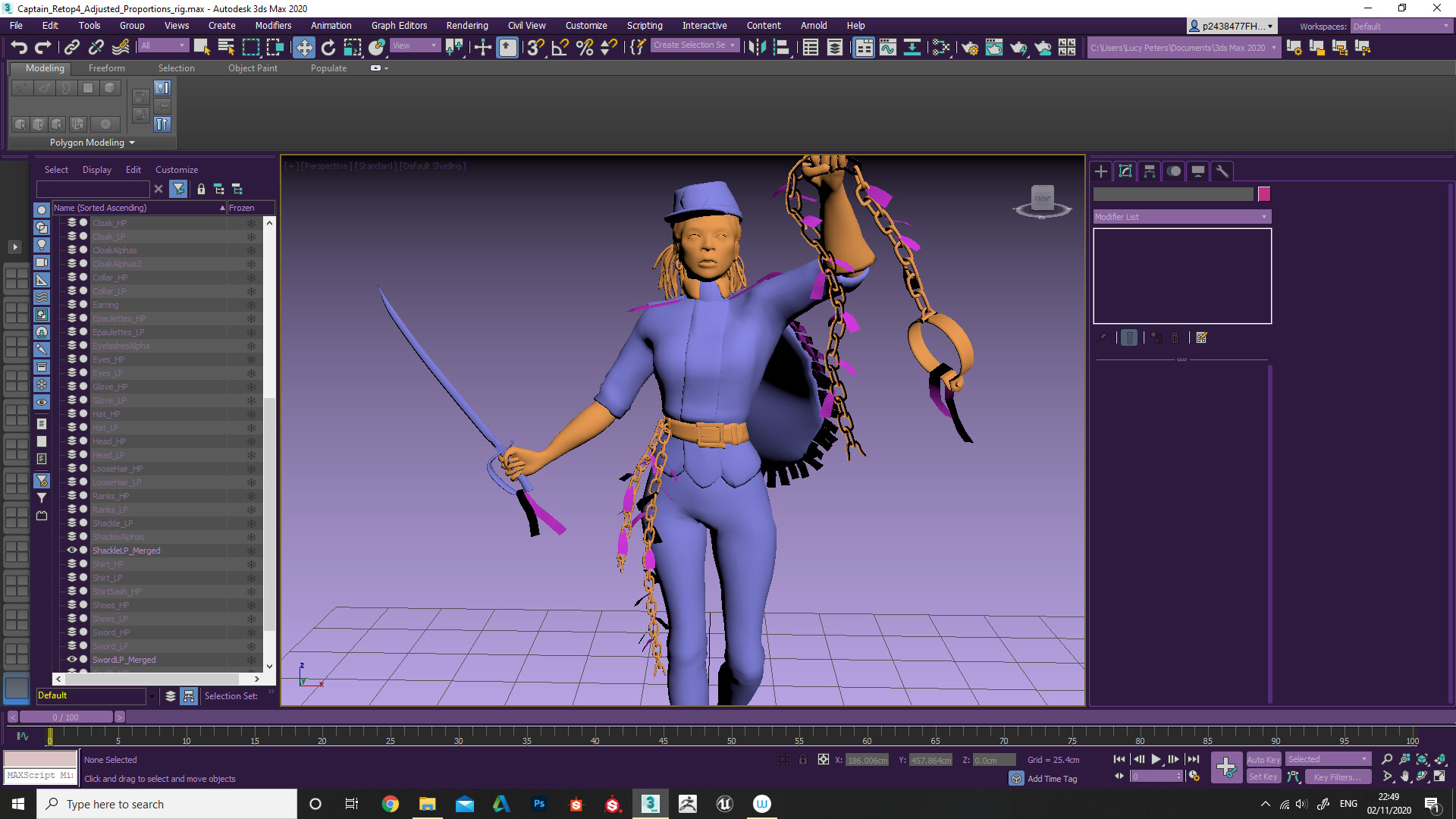Click the Maximize Viewport Toggle icon

[1440, 776]
